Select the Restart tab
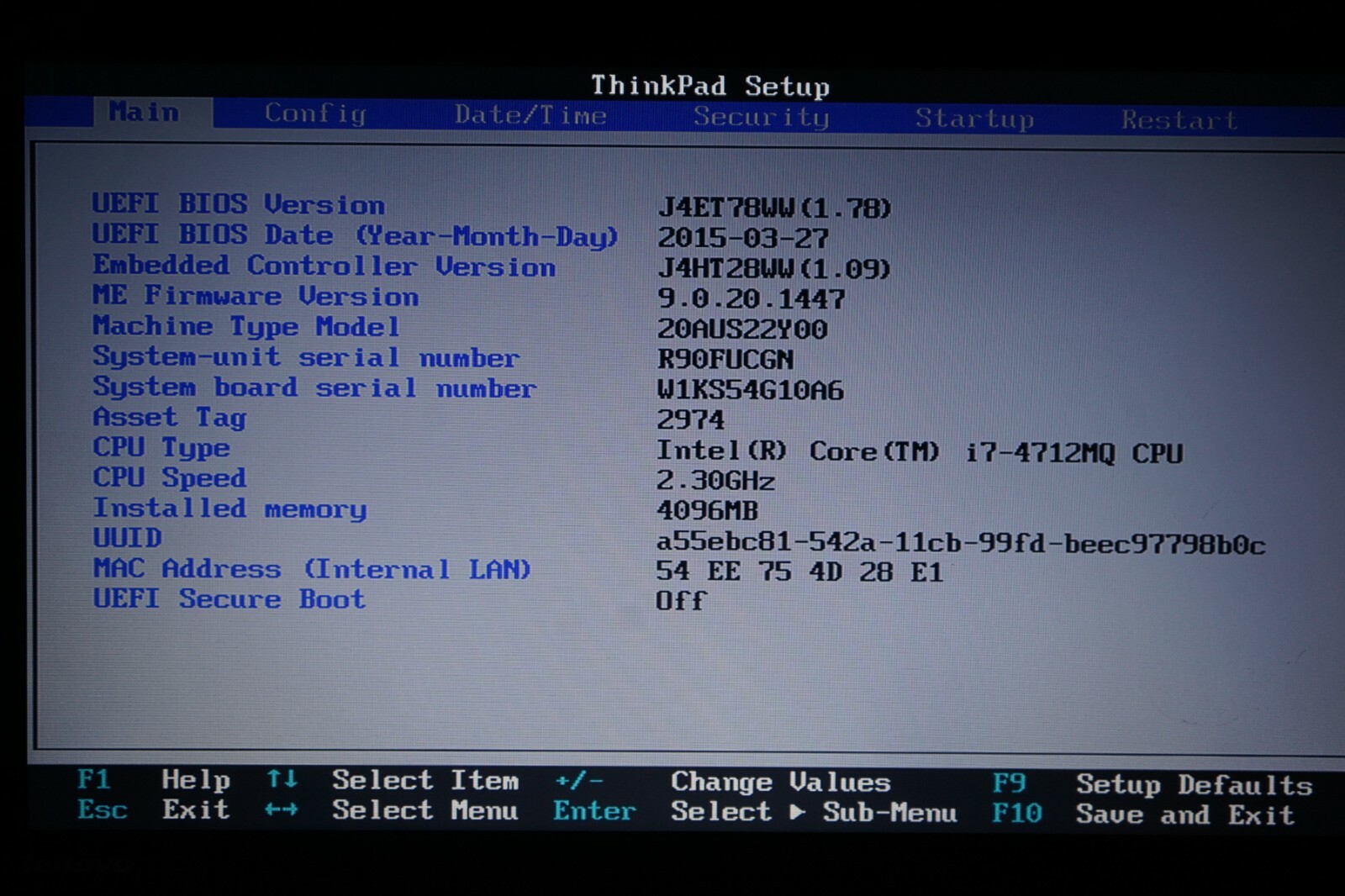 1179,120
